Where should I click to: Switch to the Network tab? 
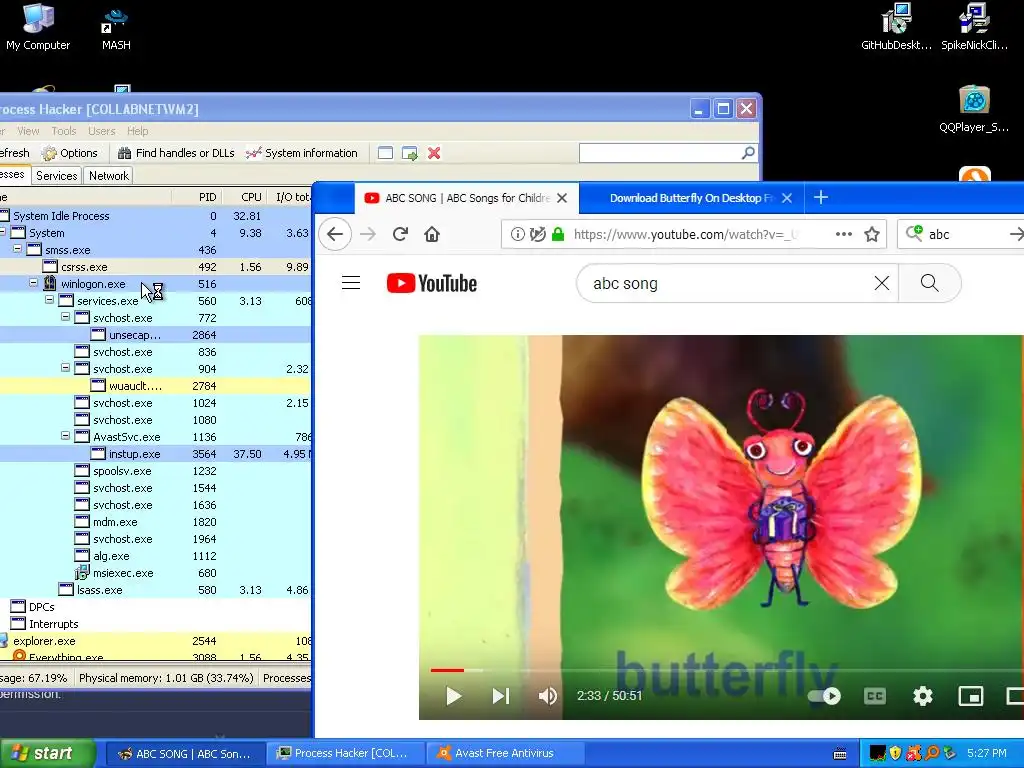point(109,176)
